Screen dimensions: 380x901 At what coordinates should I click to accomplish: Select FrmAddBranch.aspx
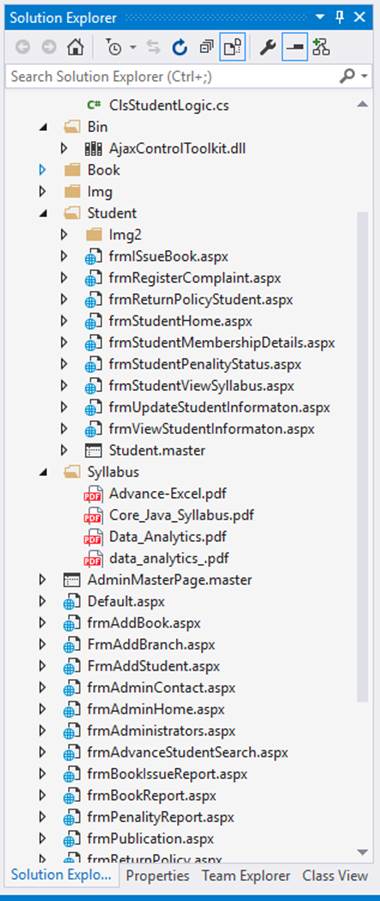(151, 645)
